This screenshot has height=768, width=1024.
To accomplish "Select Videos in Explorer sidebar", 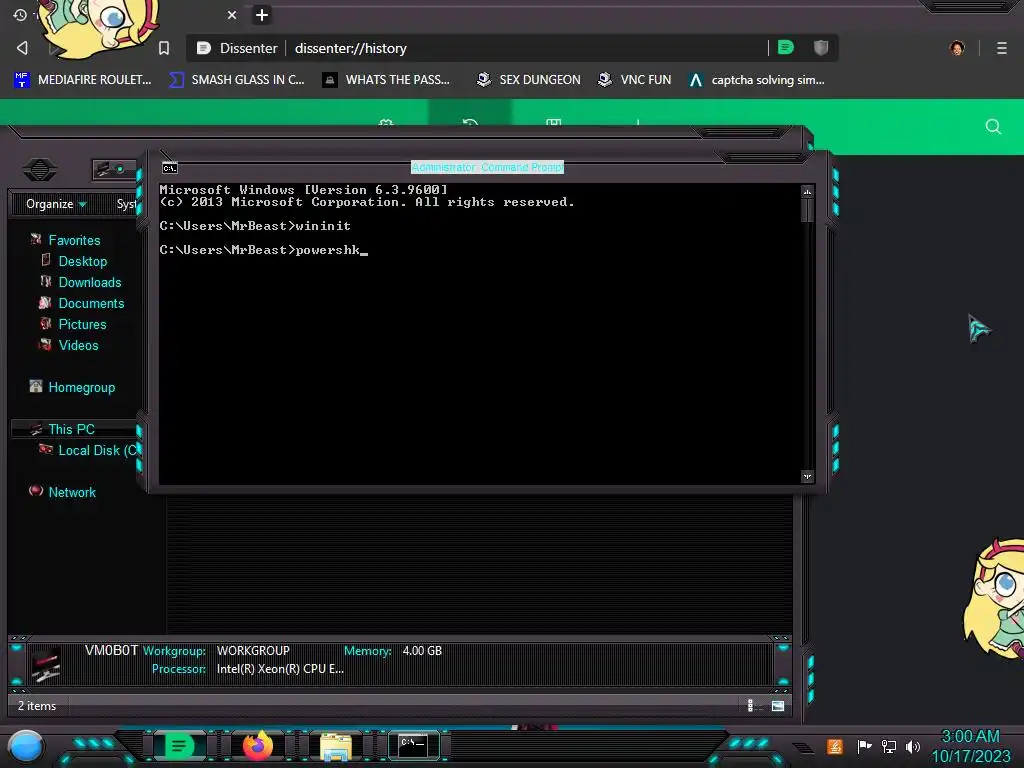I will (x=78, y=345).
